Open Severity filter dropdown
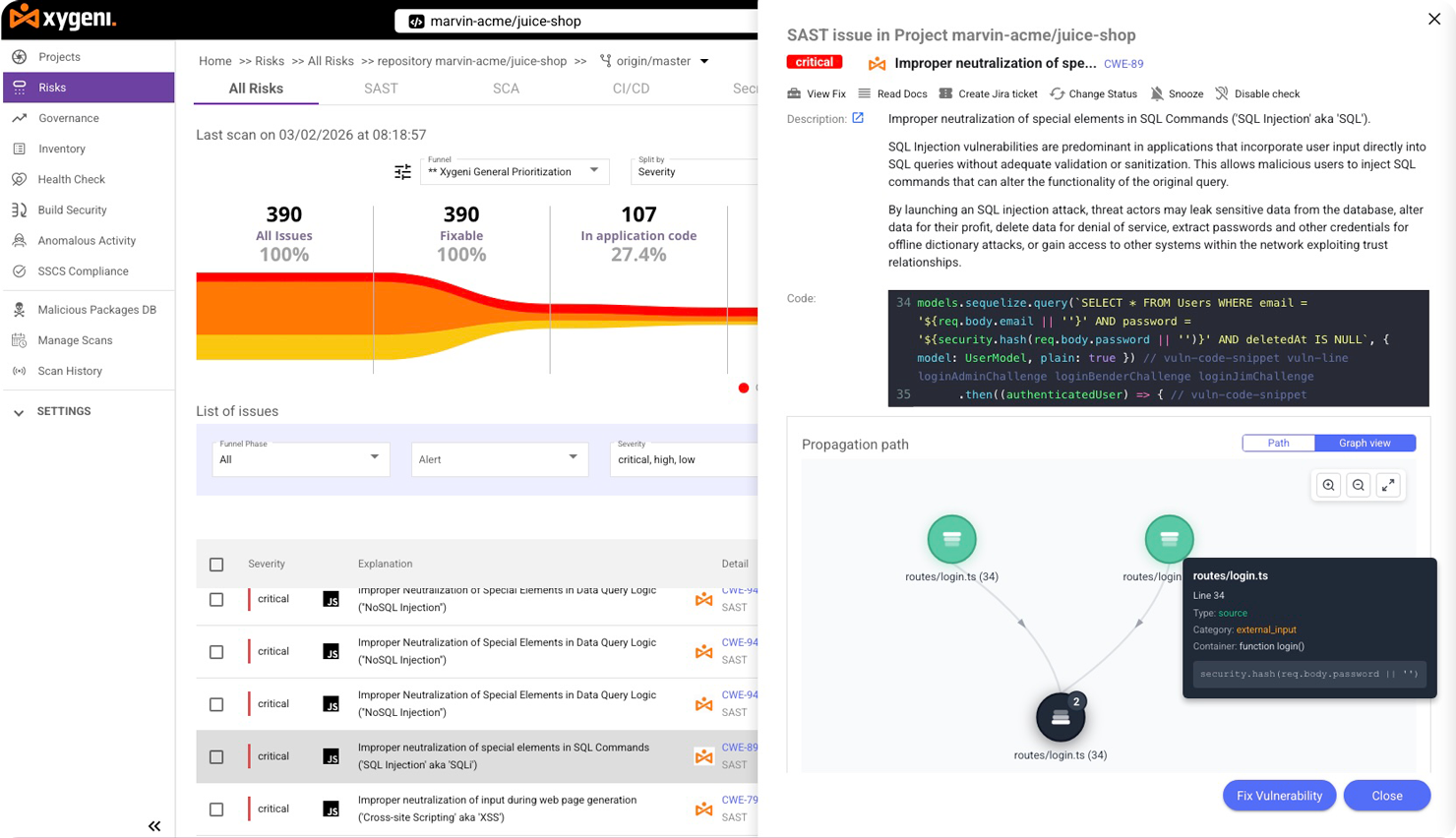Screen dimensions: 1456x838 click(x=684, y=459)
